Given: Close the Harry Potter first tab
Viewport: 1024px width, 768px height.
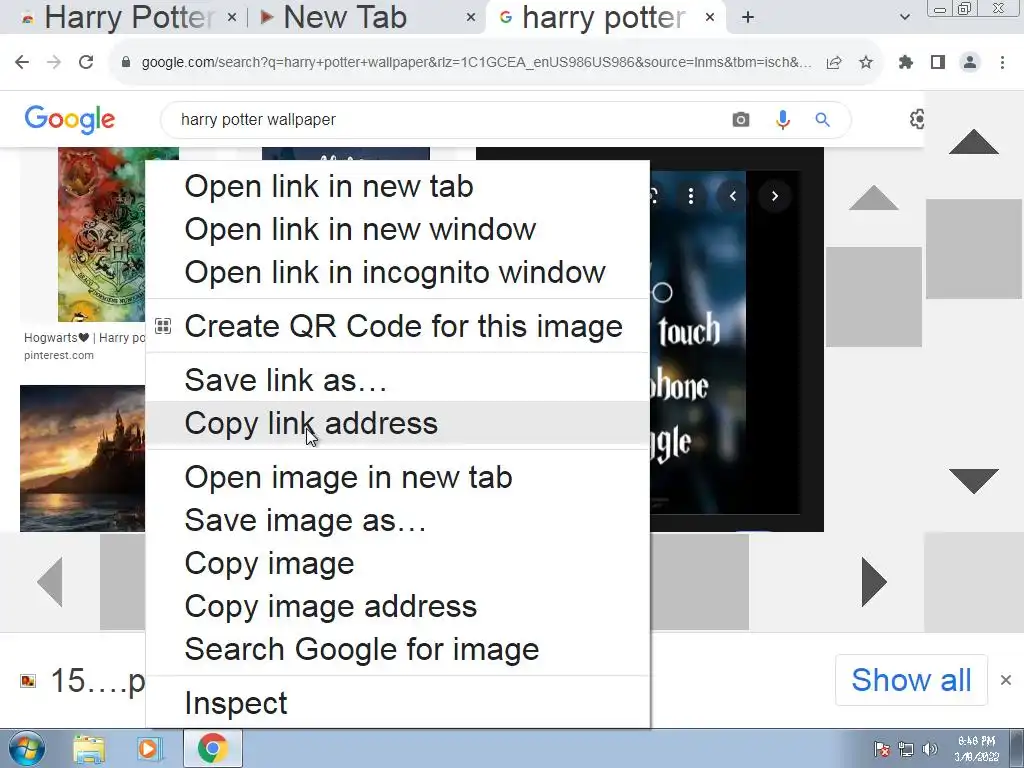Looking at the screenshot, I should tap(232, 18).
